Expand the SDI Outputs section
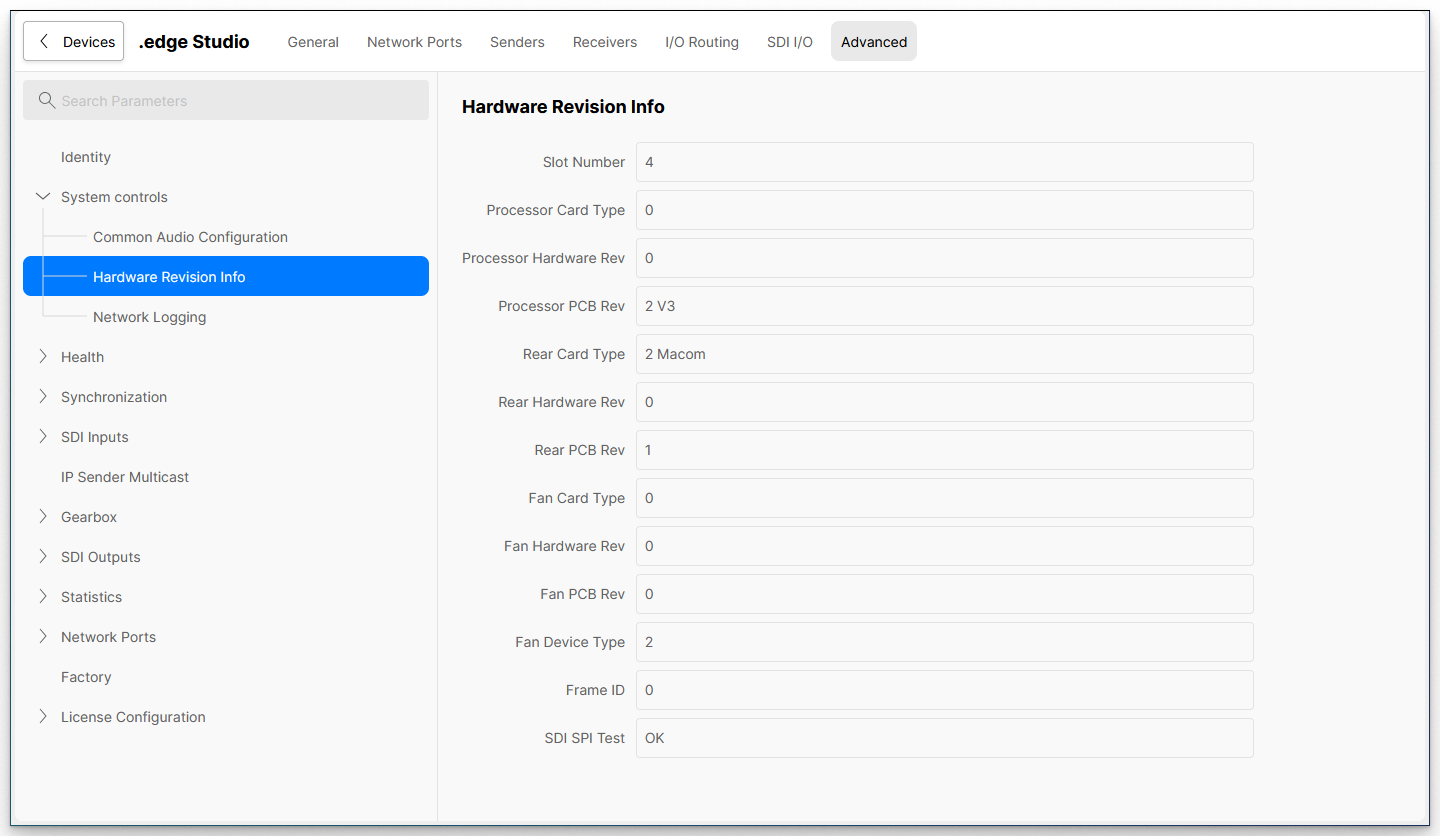The height and width of the screenshot is (836, 1440). 43,557
